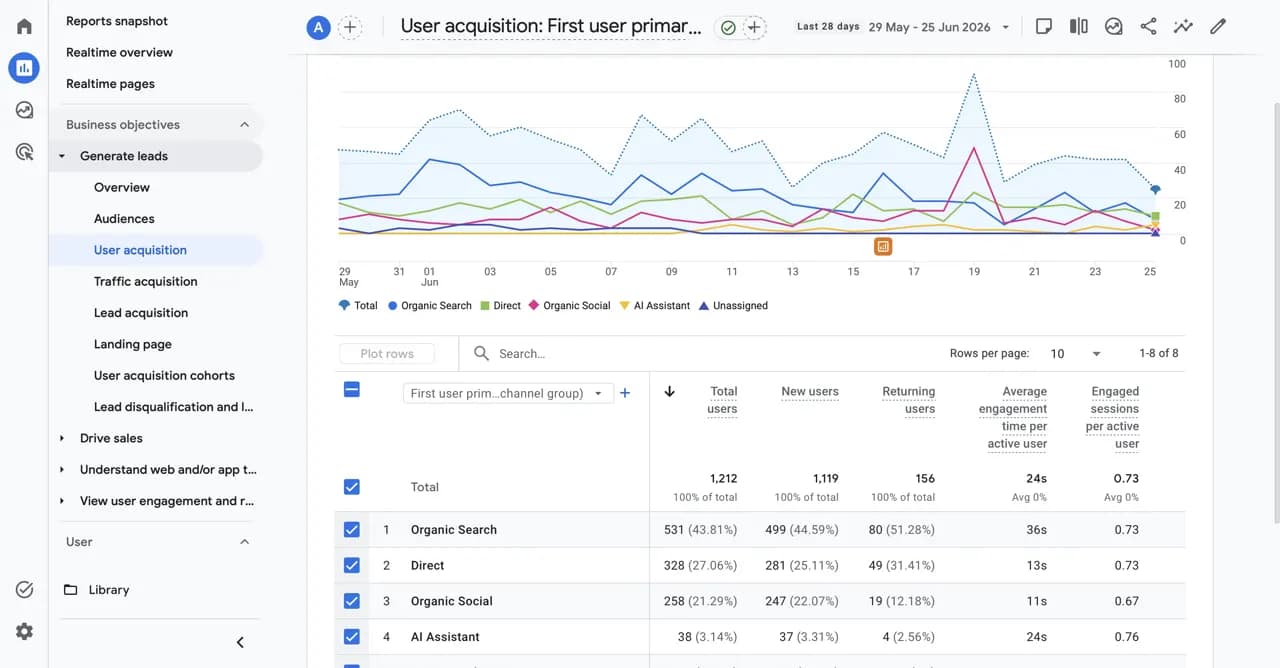Image resolution: width=1280 pixels, height=668 pixels.
Task: Open the Advertising icon in left rail
Action: (x=24, y=152)
